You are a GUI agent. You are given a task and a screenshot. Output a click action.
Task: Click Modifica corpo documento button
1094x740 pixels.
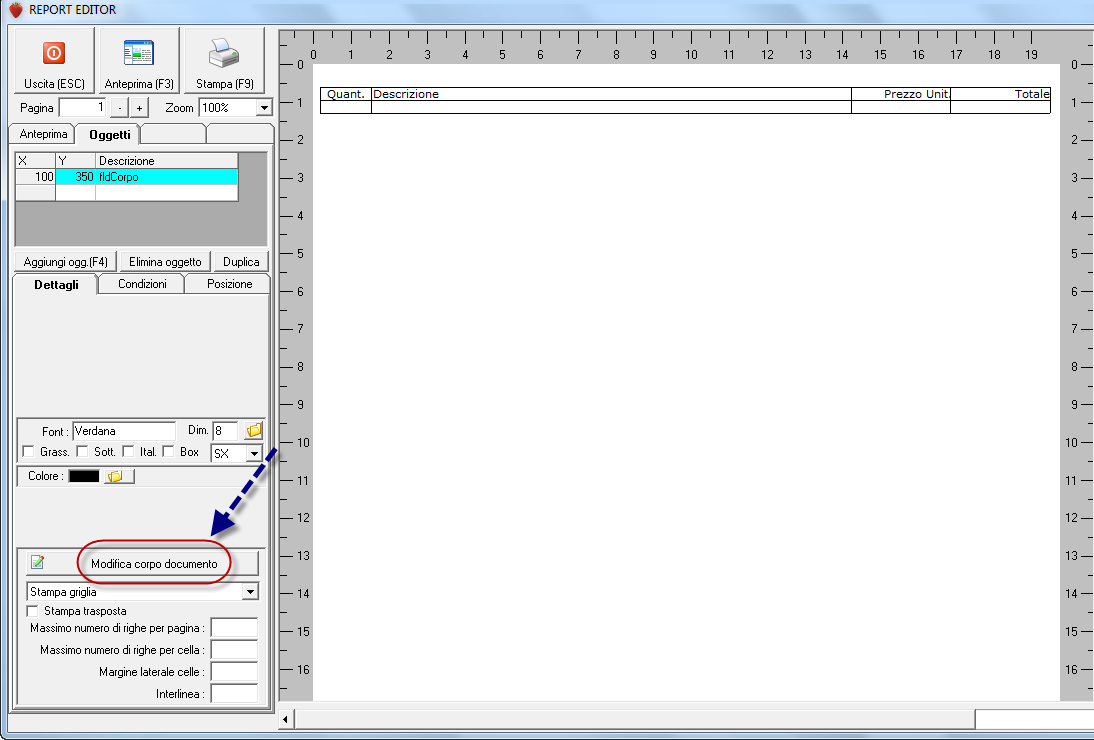(142, 564)
